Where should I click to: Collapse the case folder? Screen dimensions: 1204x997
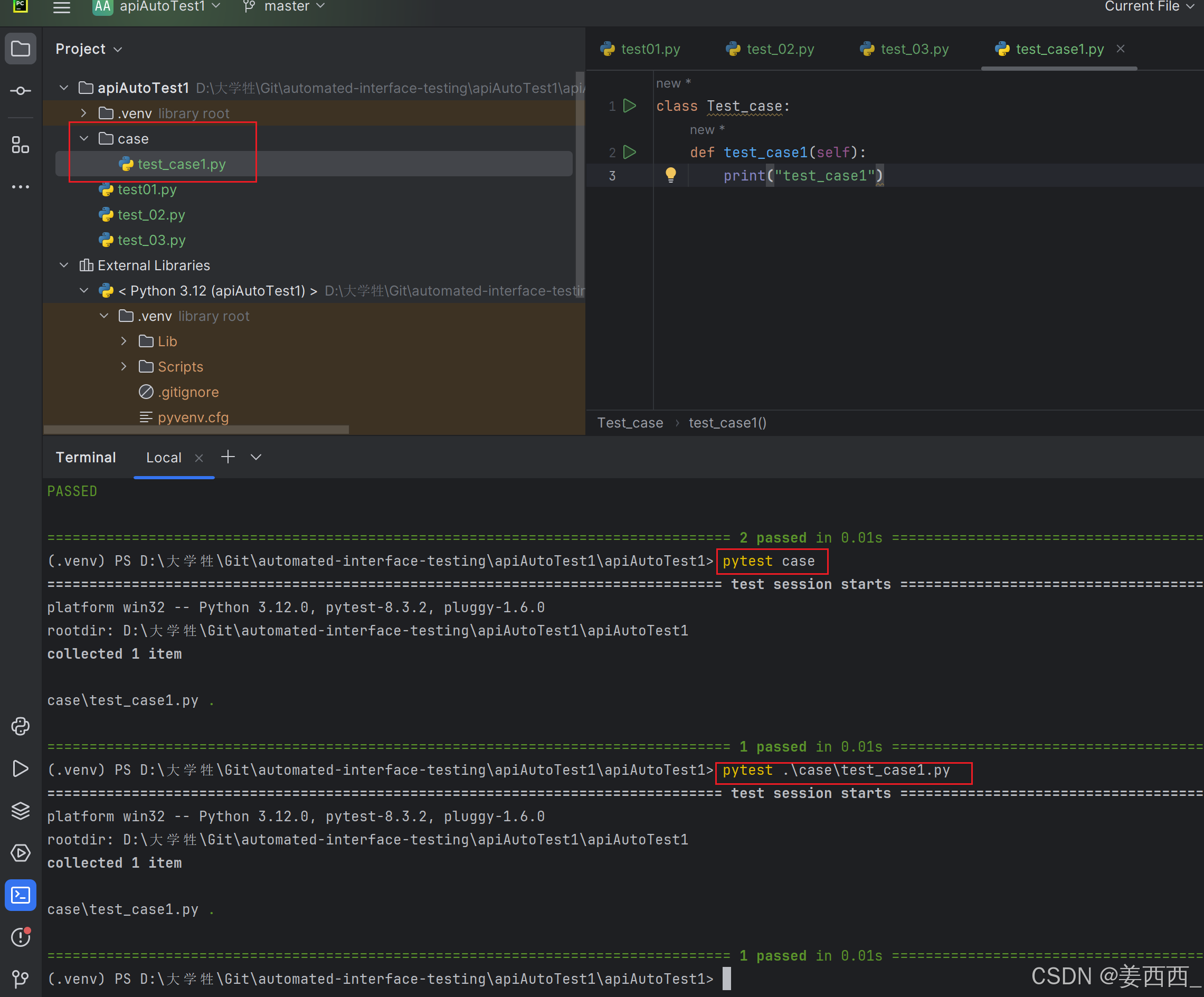[84, 138]
